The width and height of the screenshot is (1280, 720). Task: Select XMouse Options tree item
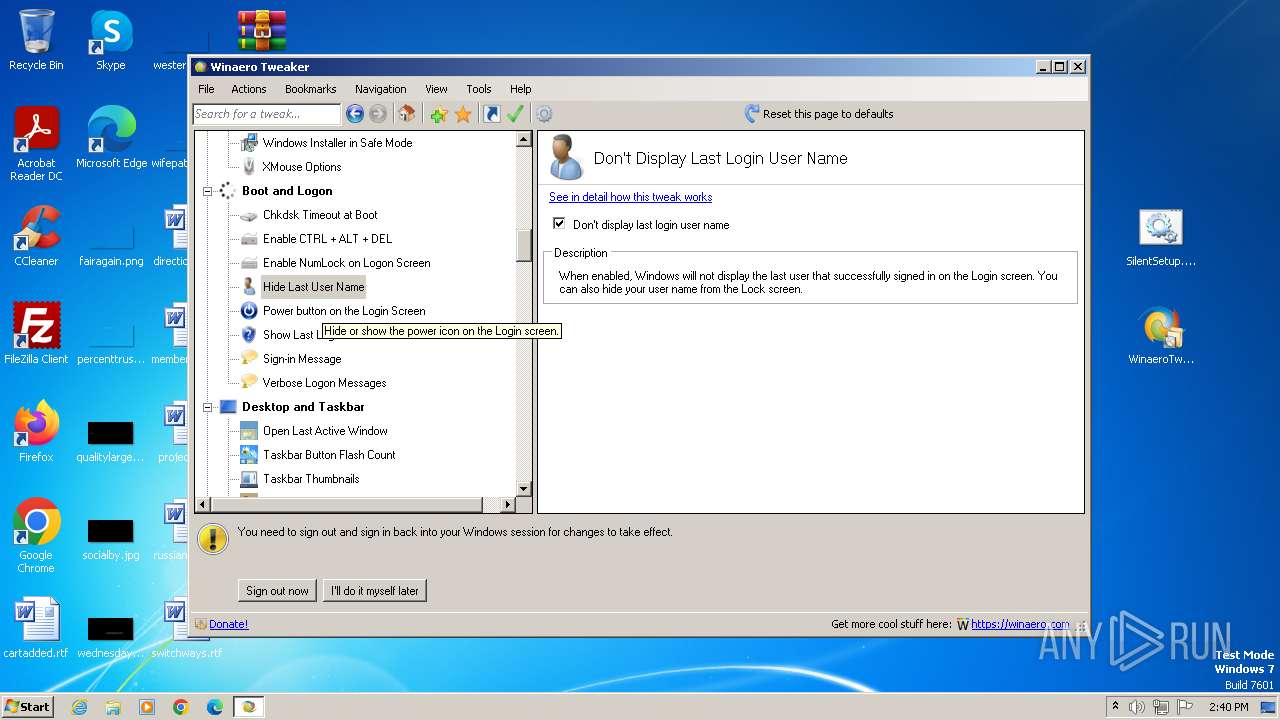(x=302, y=167)
